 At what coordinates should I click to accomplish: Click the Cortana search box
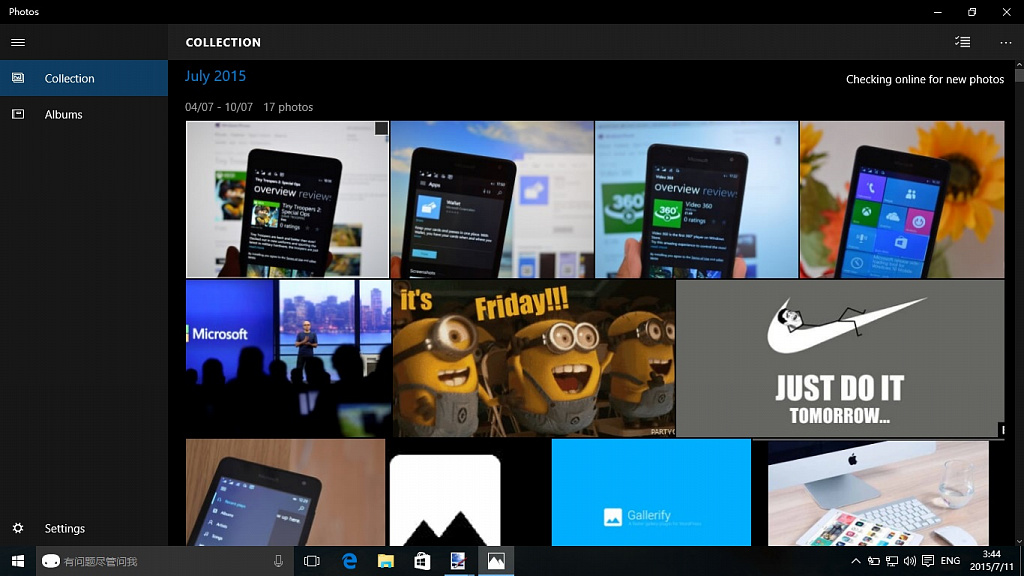(x=163, y=561)
